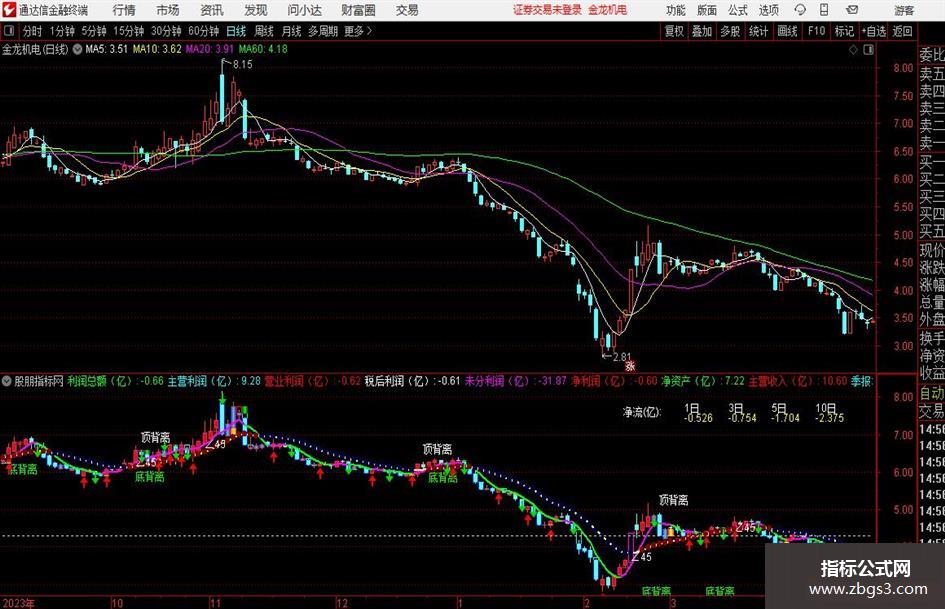This screenshot has height=609, width=945.
Task: Toggle the right side panel icon
Action: [868, 50]
